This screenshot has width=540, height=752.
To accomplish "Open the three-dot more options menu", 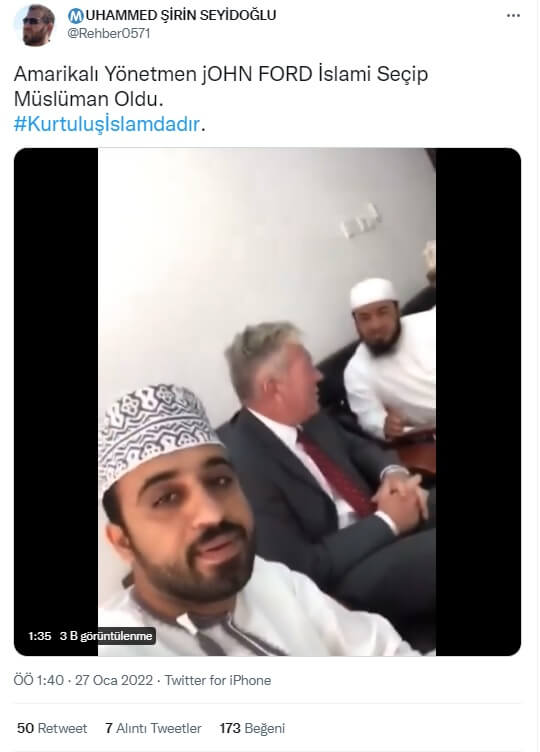I will [513, 16].
